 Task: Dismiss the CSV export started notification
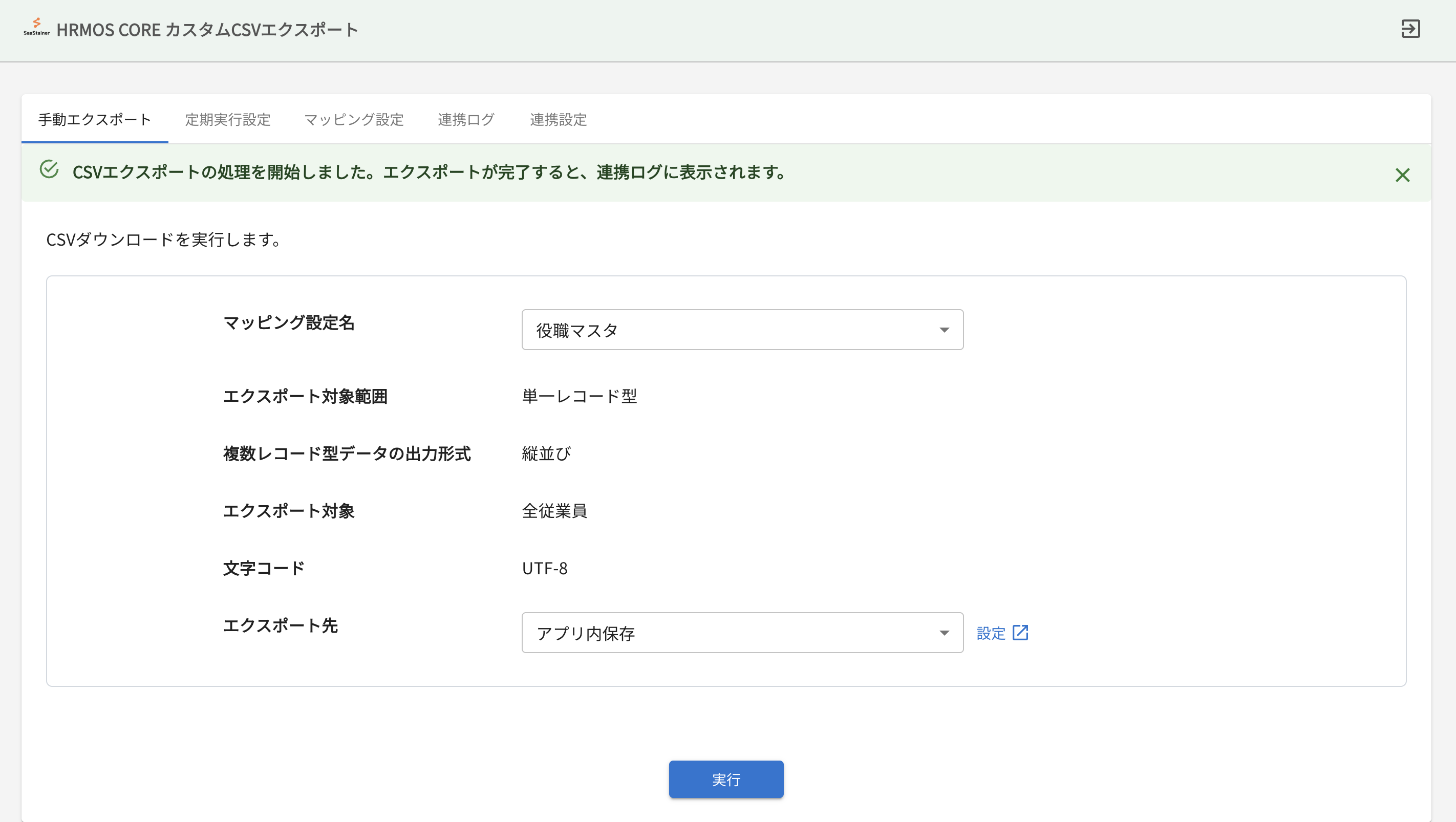[1402, 175]
